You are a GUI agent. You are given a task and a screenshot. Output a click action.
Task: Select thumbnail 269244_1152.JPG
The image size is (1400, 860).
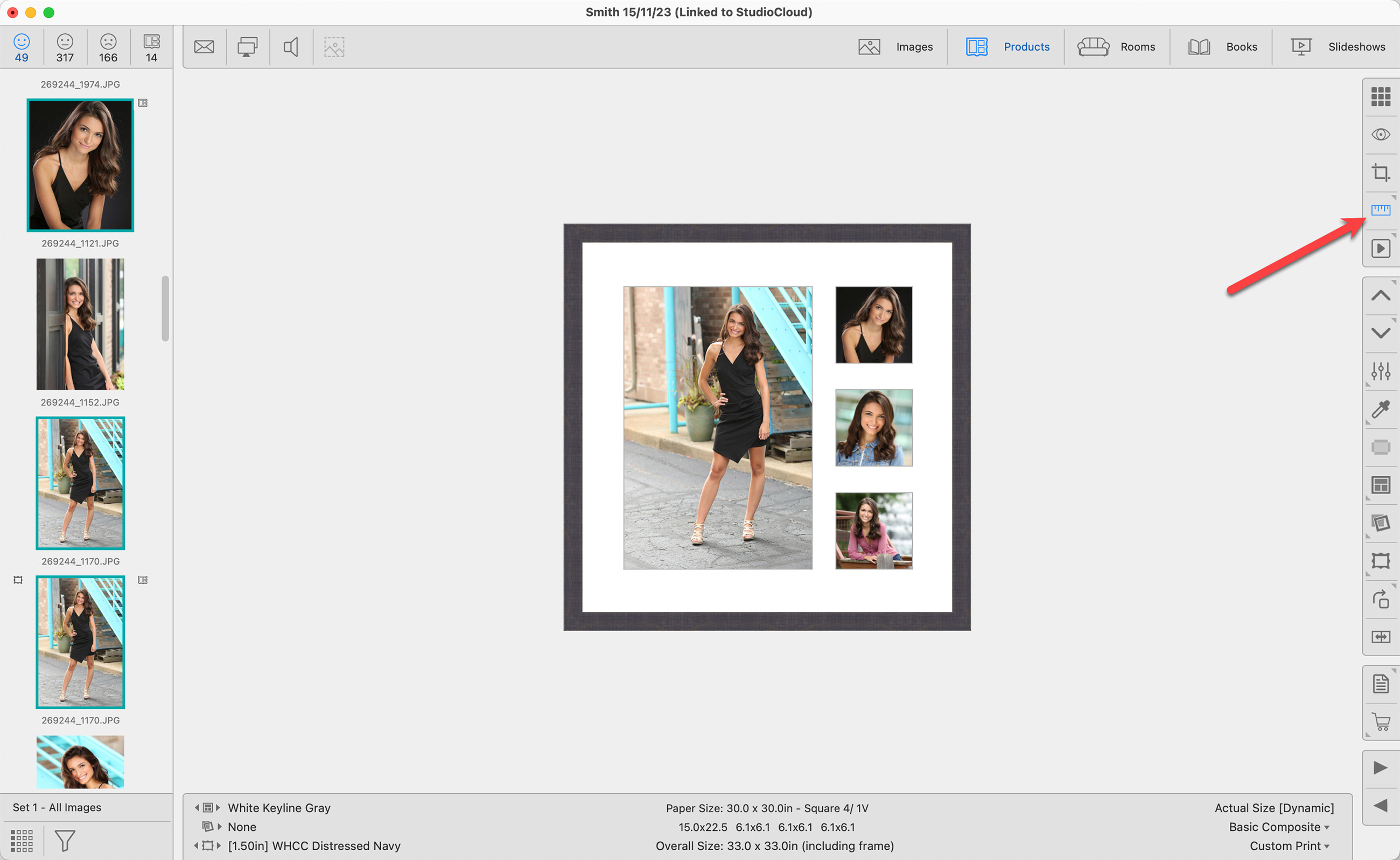point(80,324)
